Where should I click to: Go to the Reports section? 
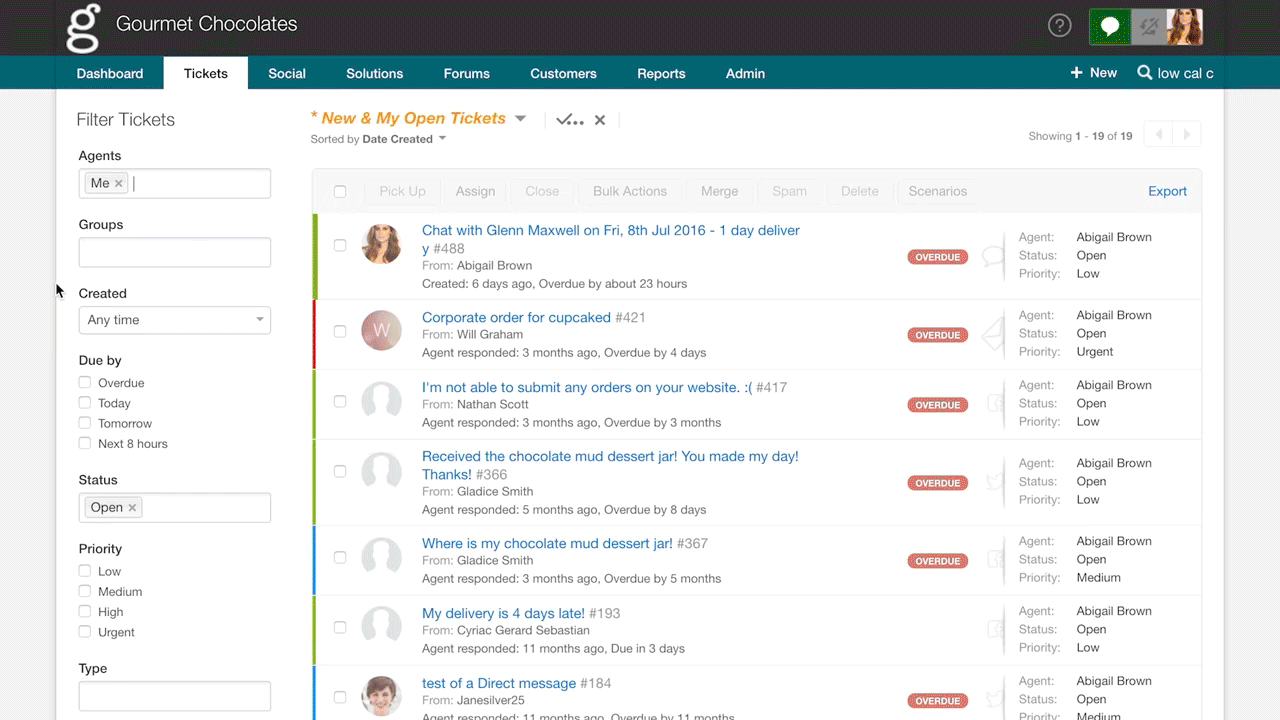(x=660, y=72)
